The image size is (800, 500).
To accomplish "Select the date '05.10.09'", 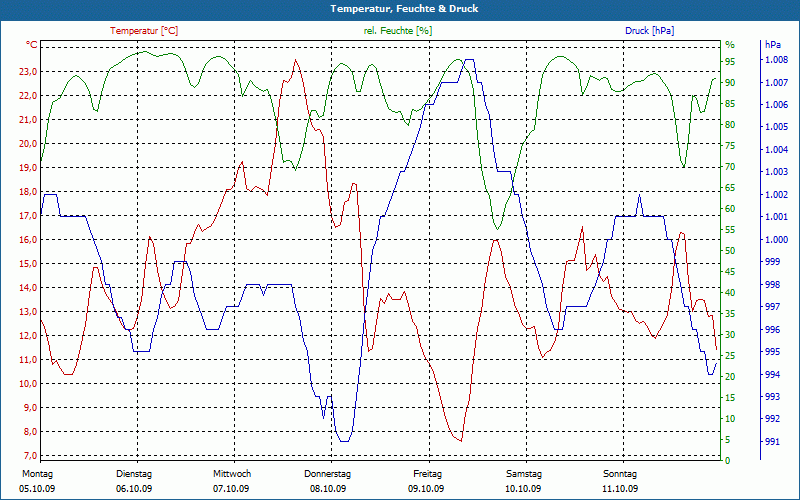I will pos(37,489).
